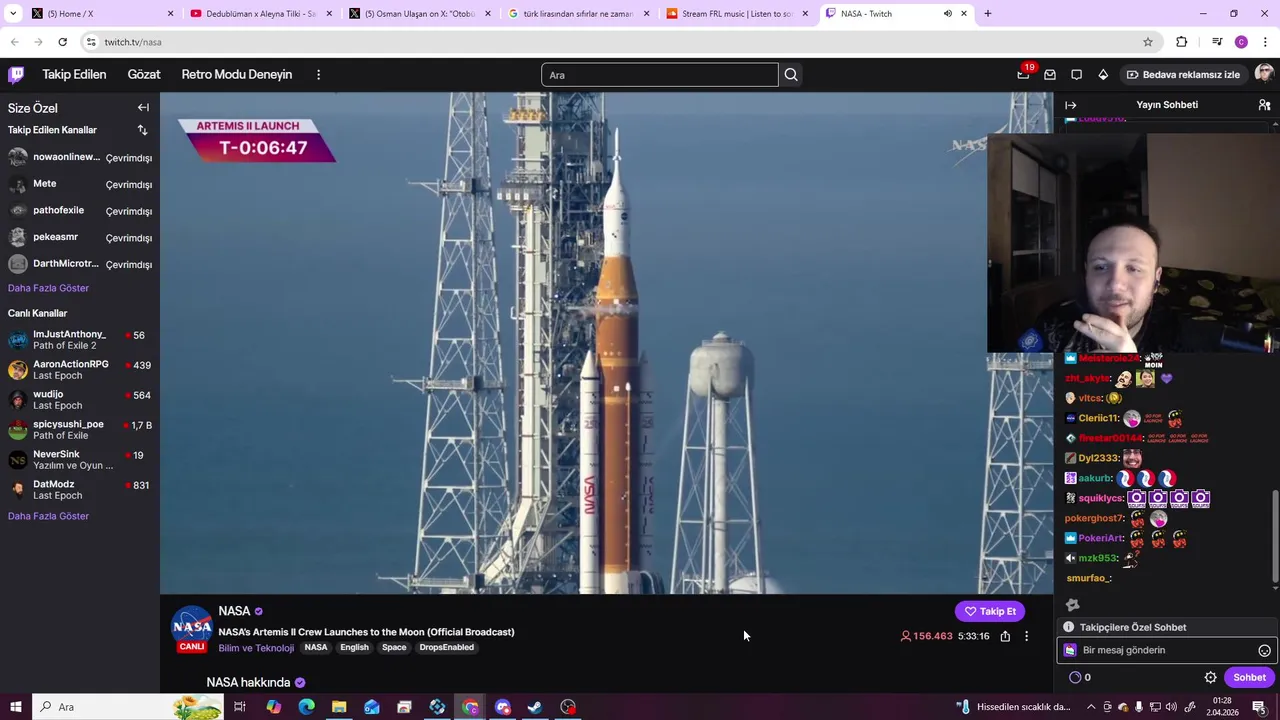The height and width of the screenshot is (720, 1280).
Task: Switch to Stream FRL music tab
Action: [x=737, y=14]
